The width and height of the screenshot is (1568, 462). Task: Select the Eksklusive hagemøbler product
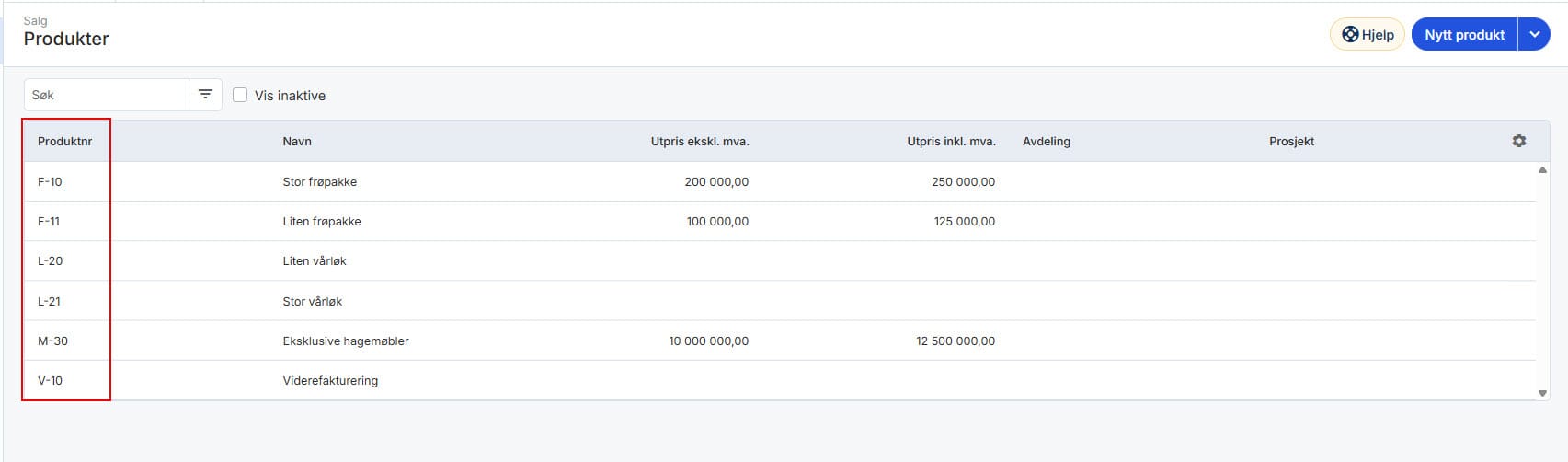click(346, 341)
